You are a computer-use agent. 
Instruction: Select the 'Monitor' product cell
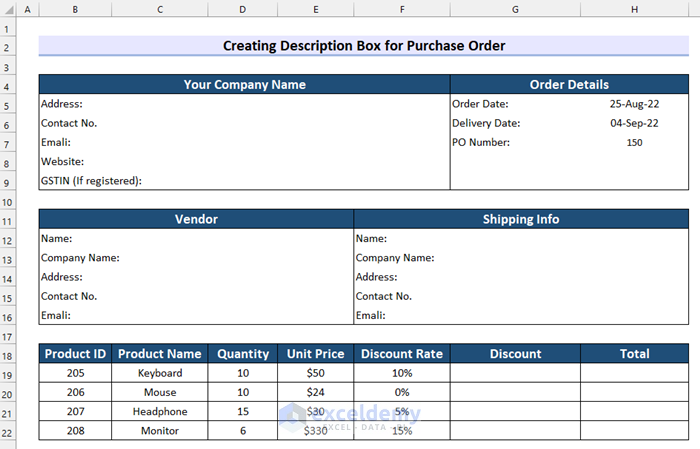[x=160, y=430]
